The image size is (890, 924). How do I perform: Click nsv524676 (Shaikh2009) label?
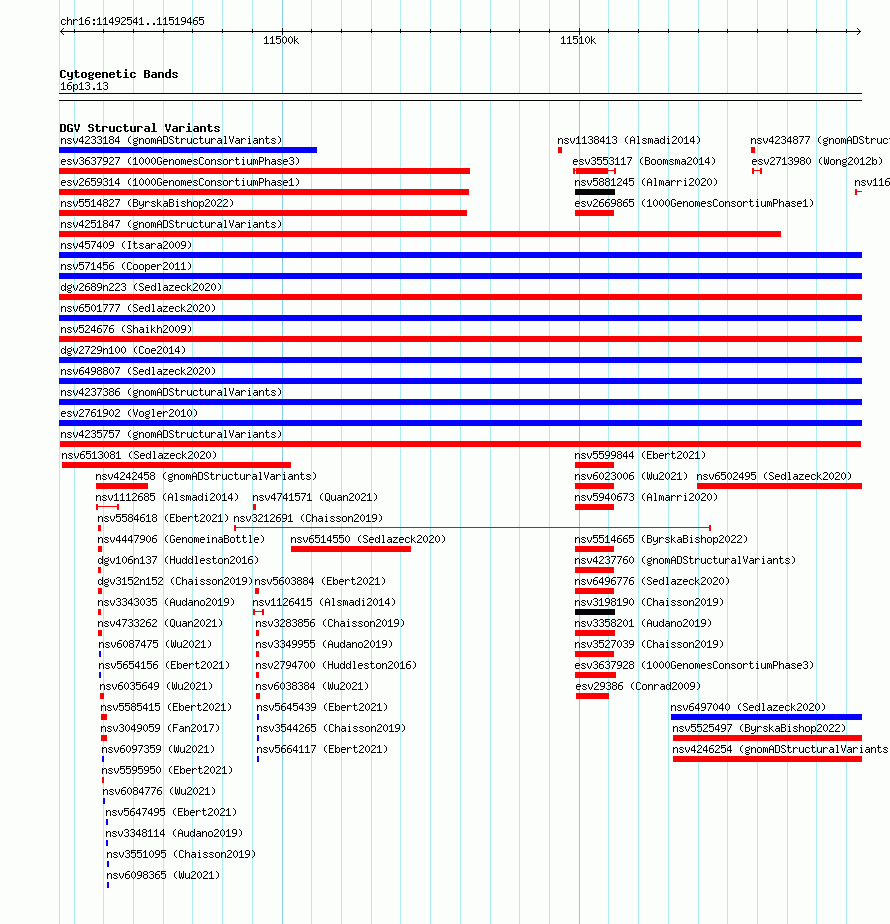pos(126,329)
